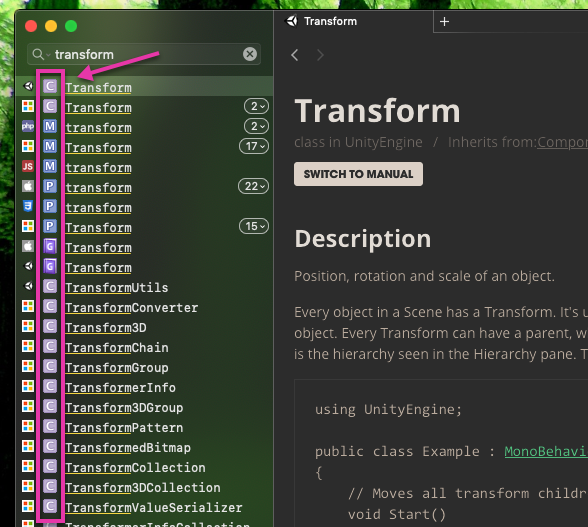
Task: Switch to the Transform tab
Action: (x=353, y=21)
